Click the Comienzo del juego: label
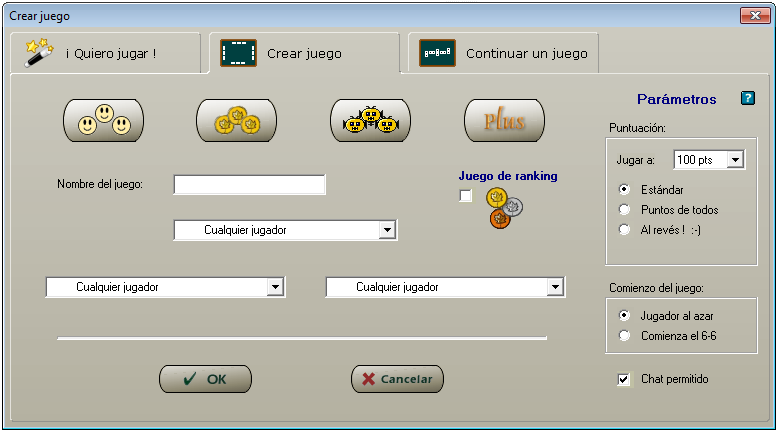The width and height of the screenshot is (777, 431). (656, 288)
